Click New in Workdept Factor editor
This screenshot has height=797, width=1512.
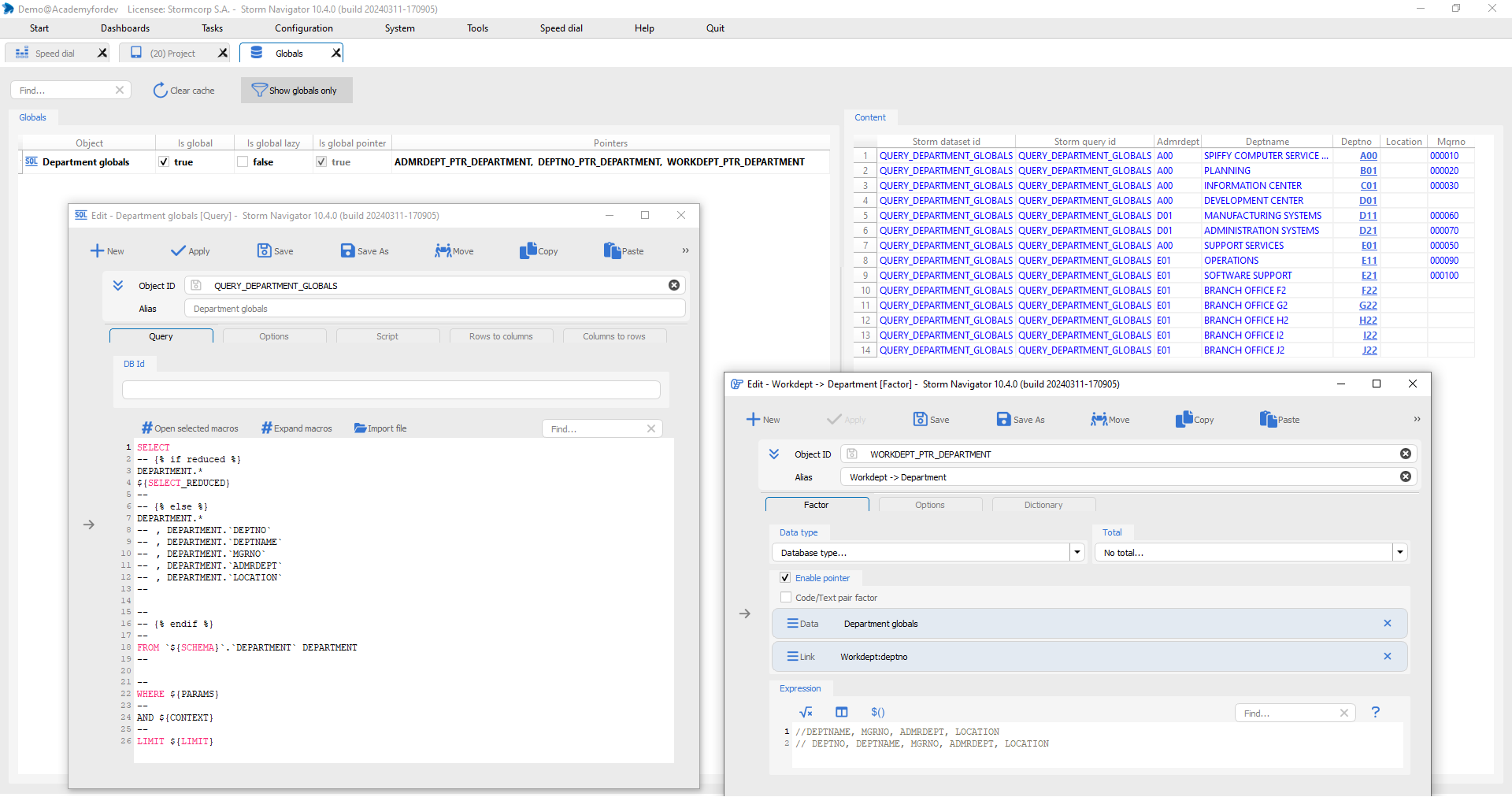coord(763,420)
